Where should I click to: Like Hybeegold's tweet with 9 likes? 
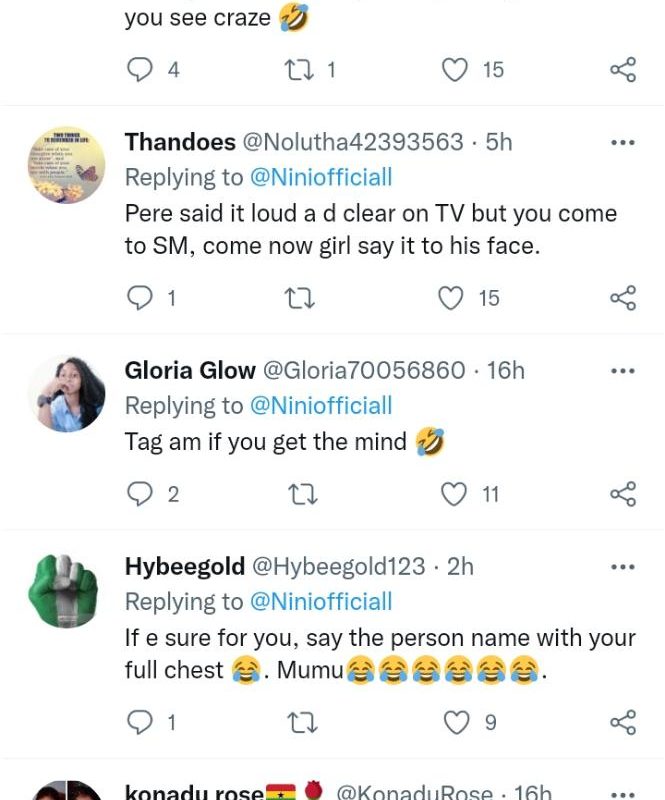(455, 721)
